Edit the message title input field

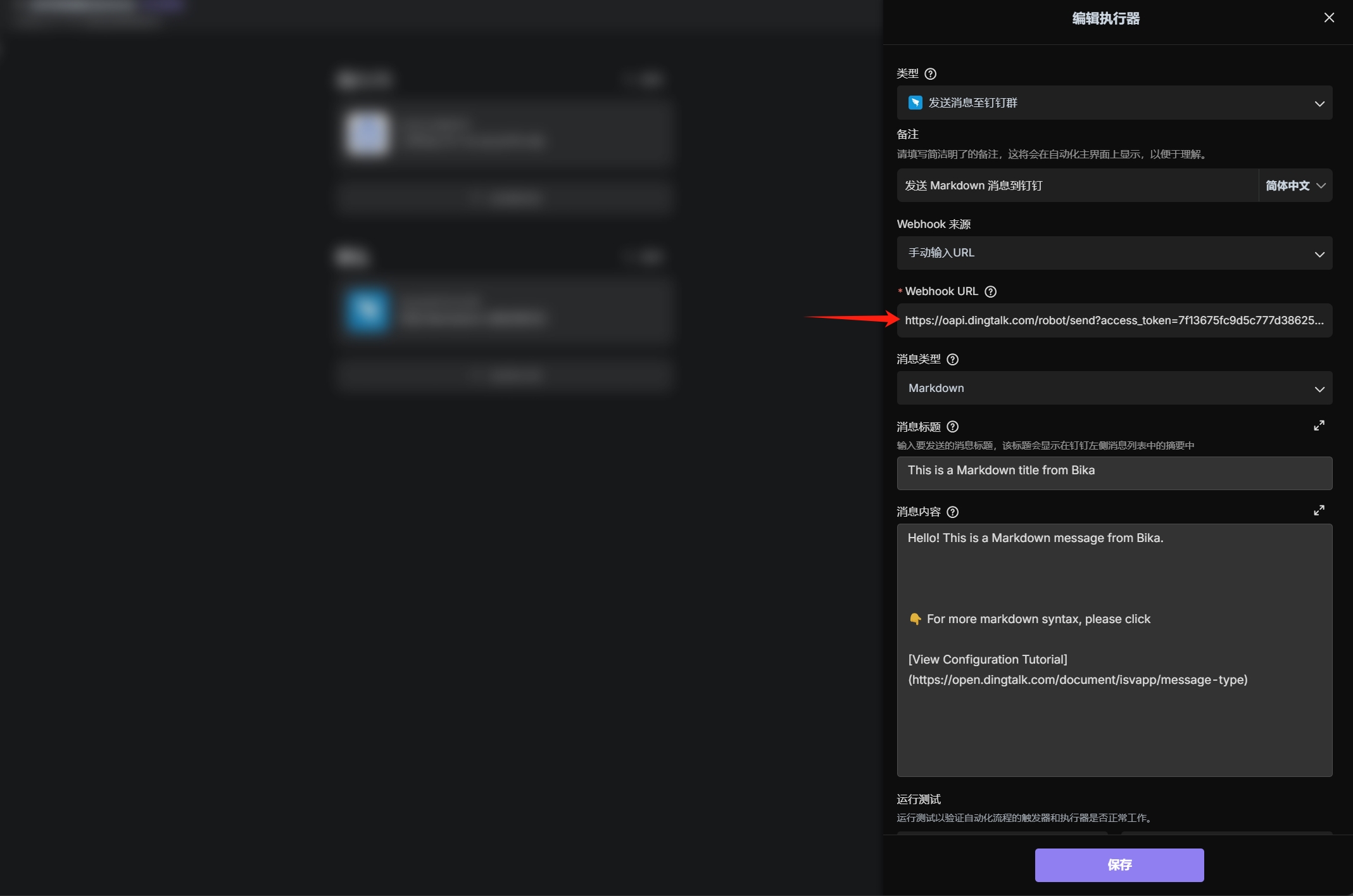pyautogui.click(x=1114, y=473)
